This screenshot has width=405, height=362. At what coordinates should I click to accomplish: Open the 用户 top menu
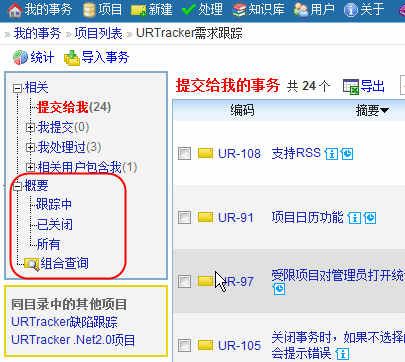coord(322,10)
